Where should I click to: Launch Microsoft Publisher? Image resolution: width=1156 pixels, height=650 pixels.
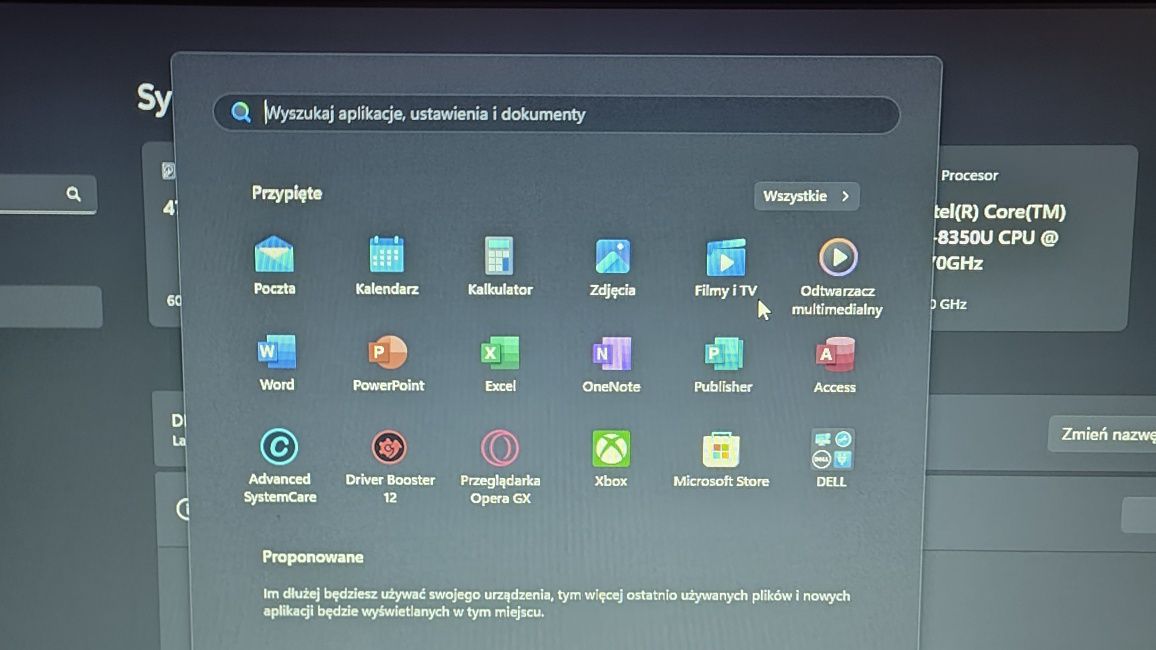pyautogui.click(x=723, y=364)
